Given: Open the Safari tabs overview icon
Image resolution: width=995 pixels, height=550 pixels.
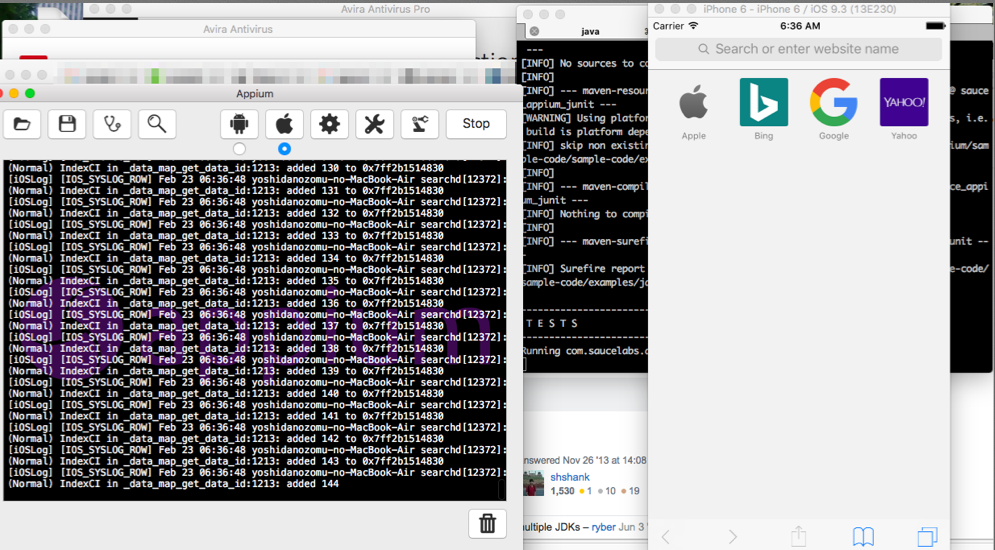Looking at the screenshot, I should tap(927, 537).
